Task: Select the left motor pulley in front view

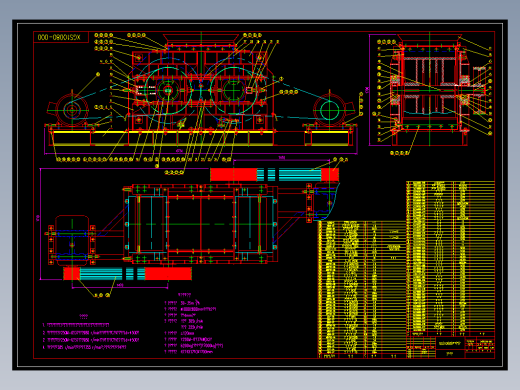Action: click(x=72, y=109)
